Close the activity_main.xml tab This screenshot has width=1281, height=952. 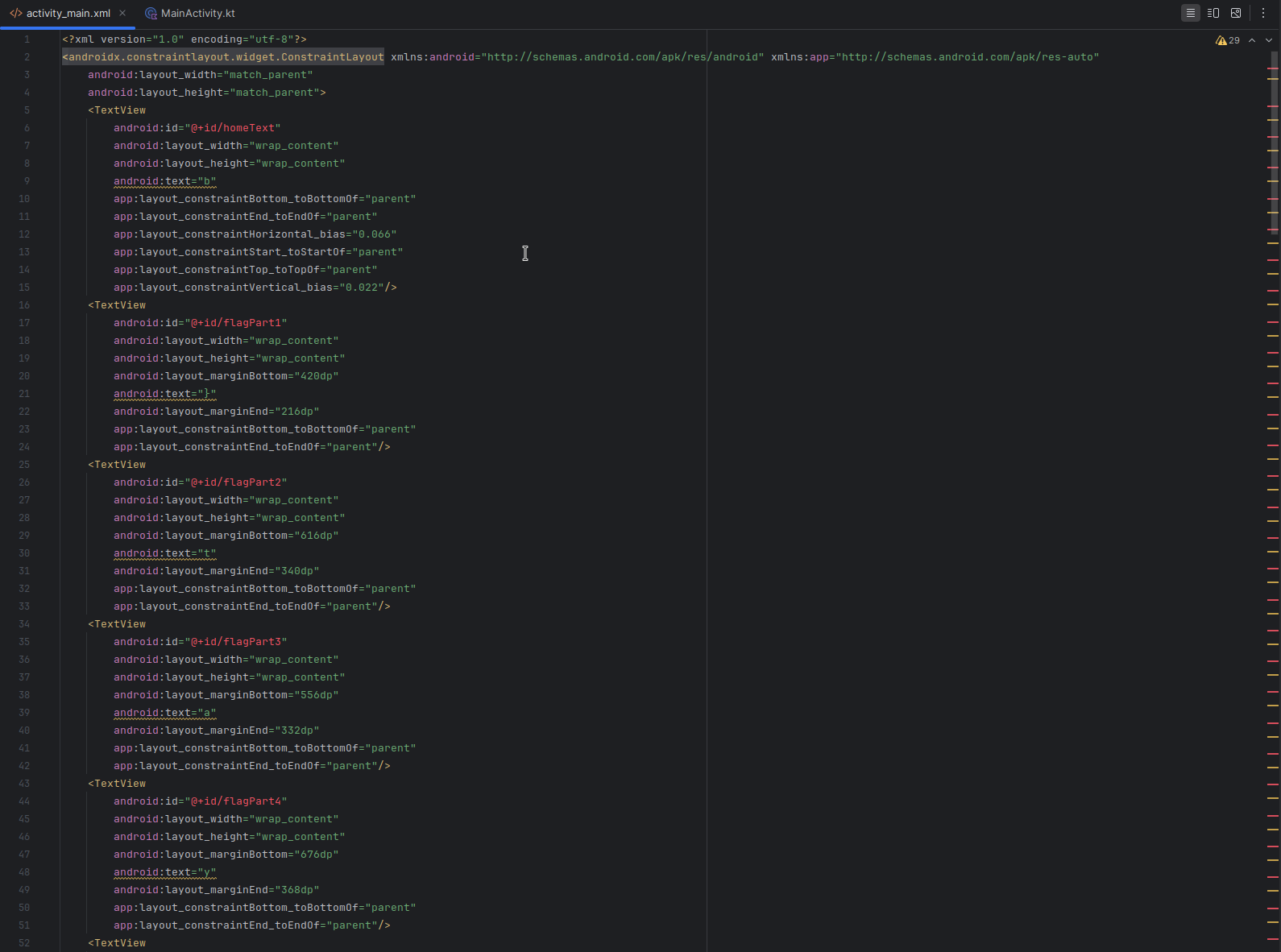click(122, 13)
